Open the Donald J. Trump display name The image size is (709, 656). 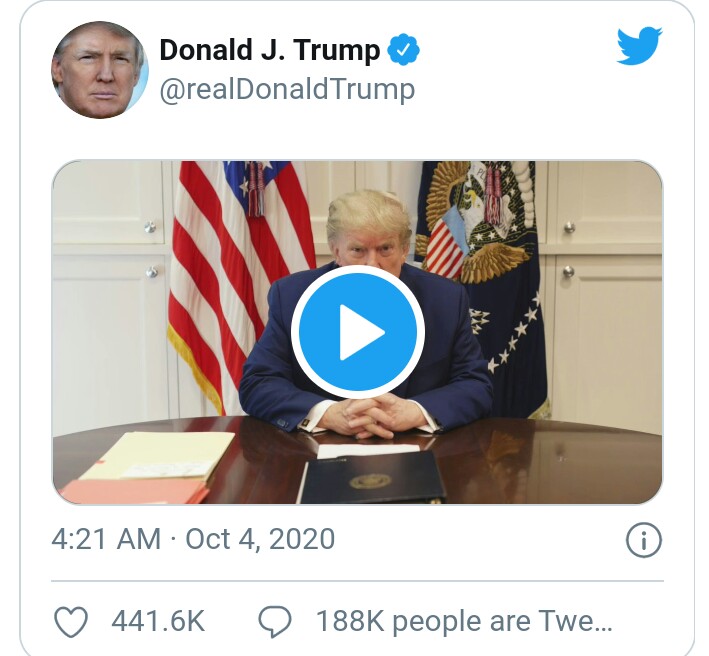pyautogui.click(x=270, y=49)
